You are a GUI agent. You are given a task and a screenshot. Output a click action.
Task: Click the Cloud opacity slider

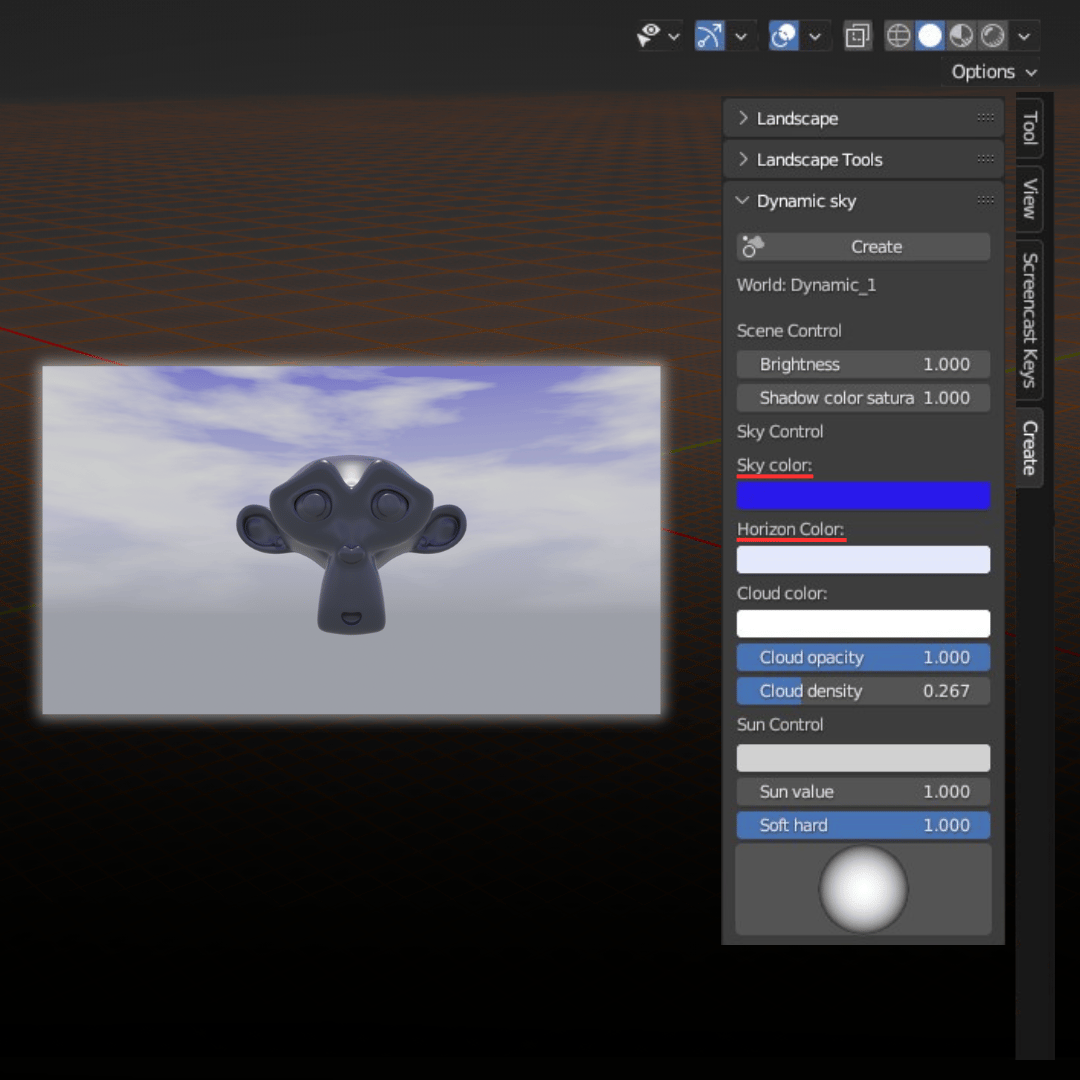point(863,657)
